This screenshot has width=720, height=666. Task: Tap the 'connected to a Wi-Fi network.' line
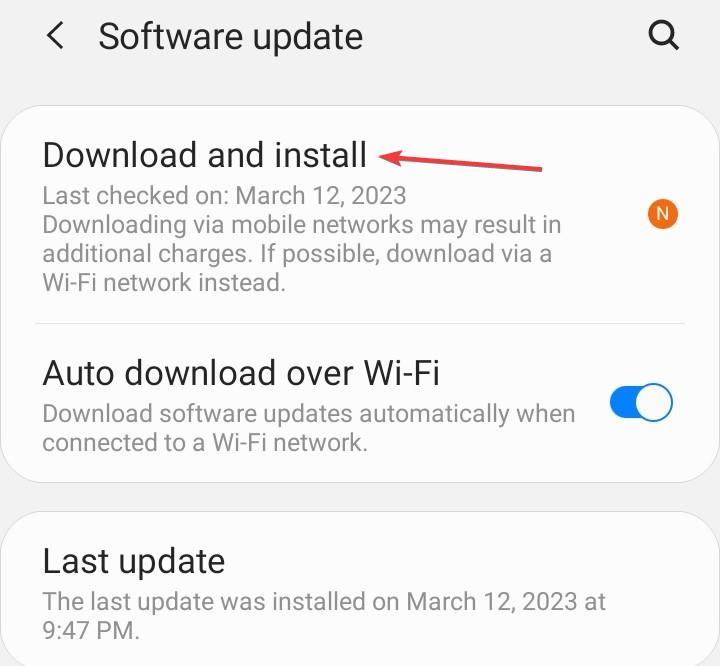coord(205,443)
